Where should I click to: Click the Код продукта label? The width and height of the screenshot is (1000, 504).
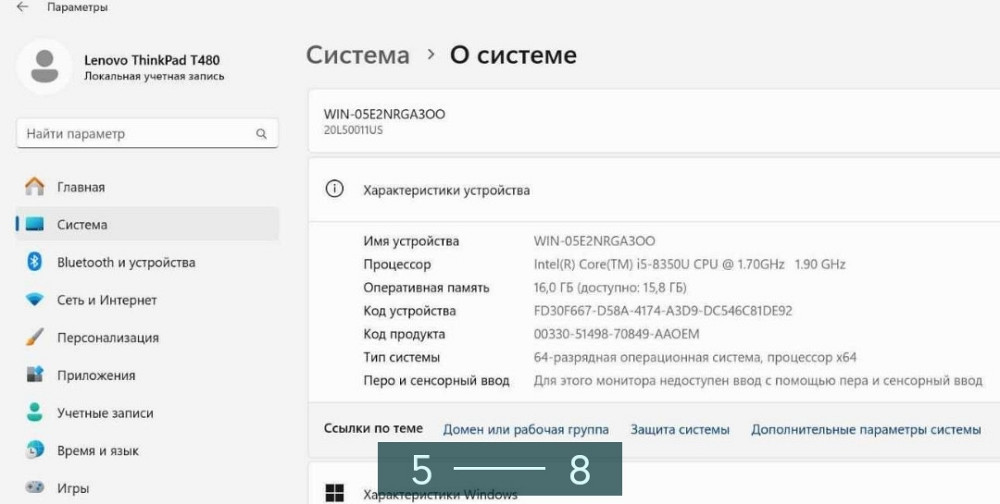point(404,334)
